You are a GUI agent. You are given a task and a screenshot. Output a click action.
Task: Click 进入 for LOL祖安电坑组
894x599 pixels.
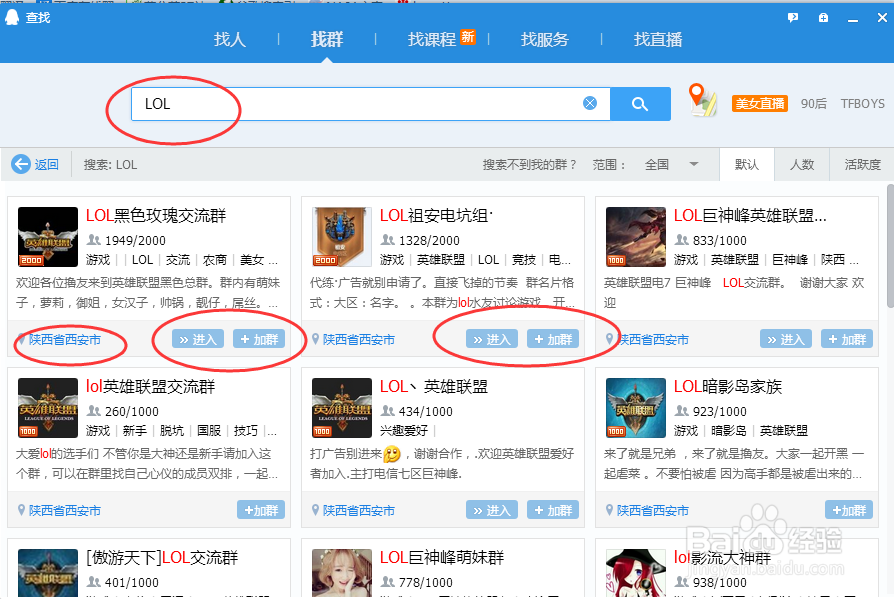(492, 339)
